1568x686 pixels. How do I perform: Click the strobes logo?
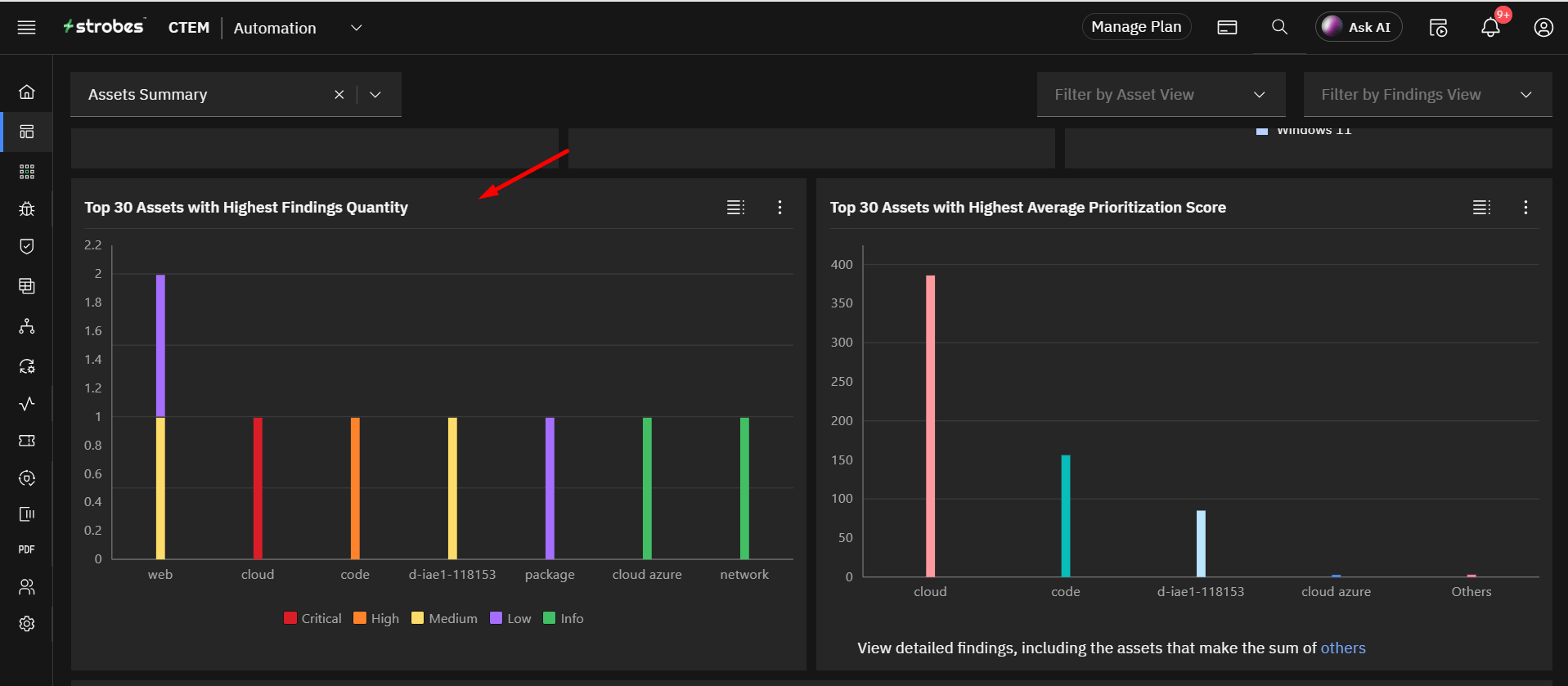point(104,26)
